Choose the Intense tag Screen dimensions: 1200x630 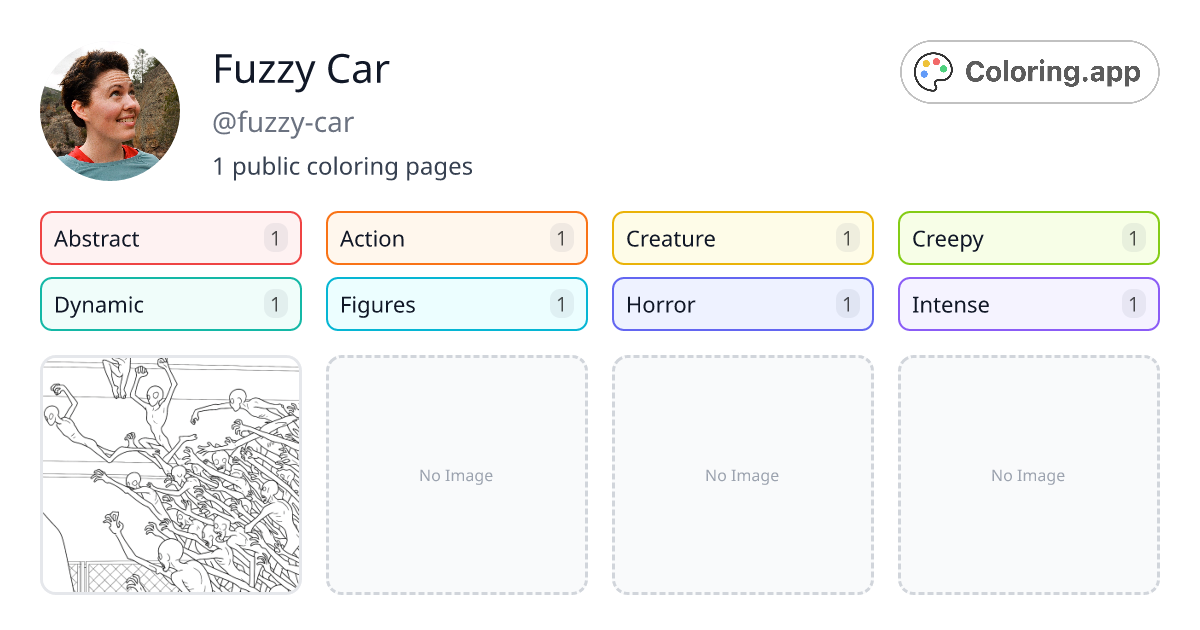[x=1029, y=304]
